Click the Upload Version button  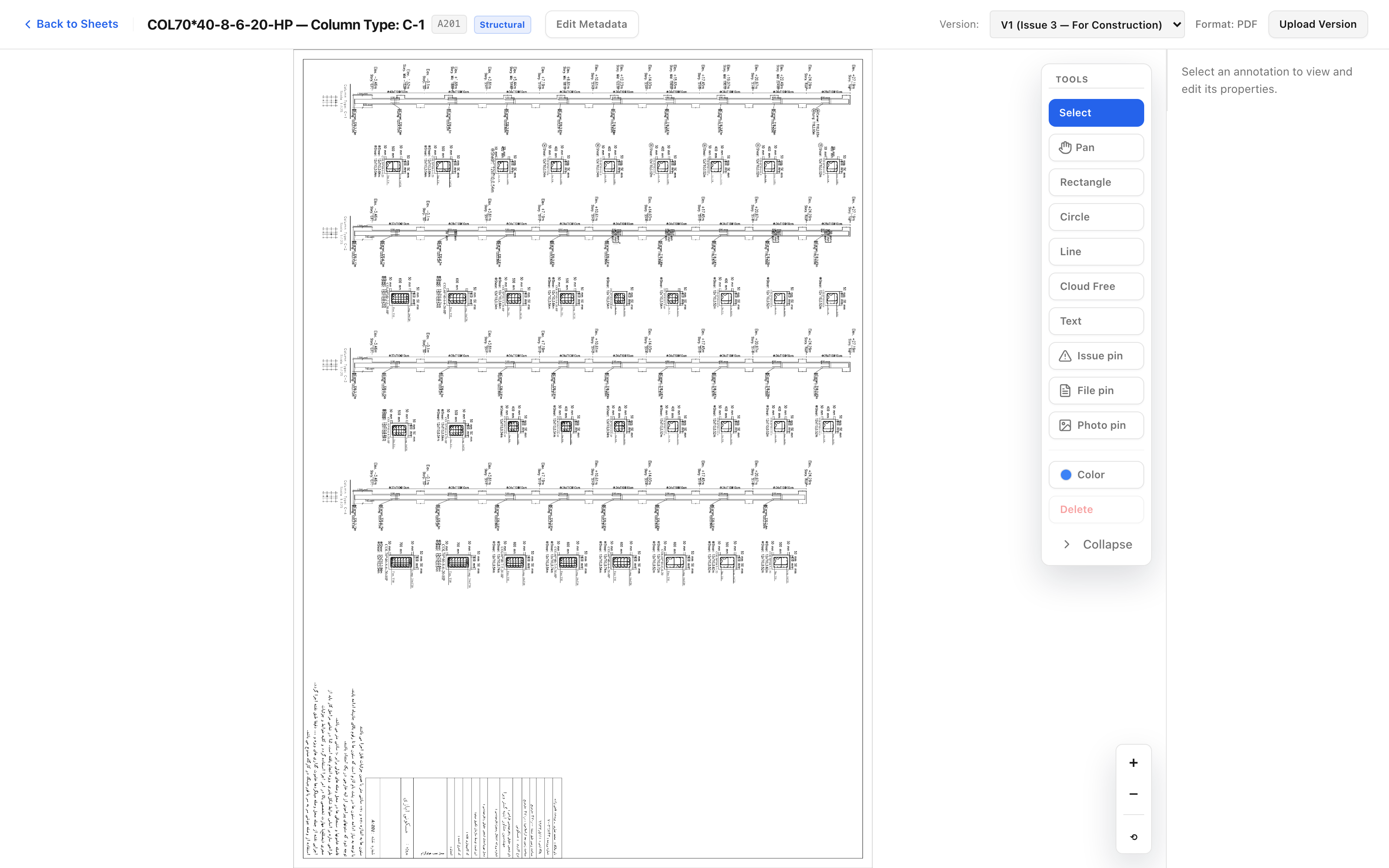(1317, 24)
